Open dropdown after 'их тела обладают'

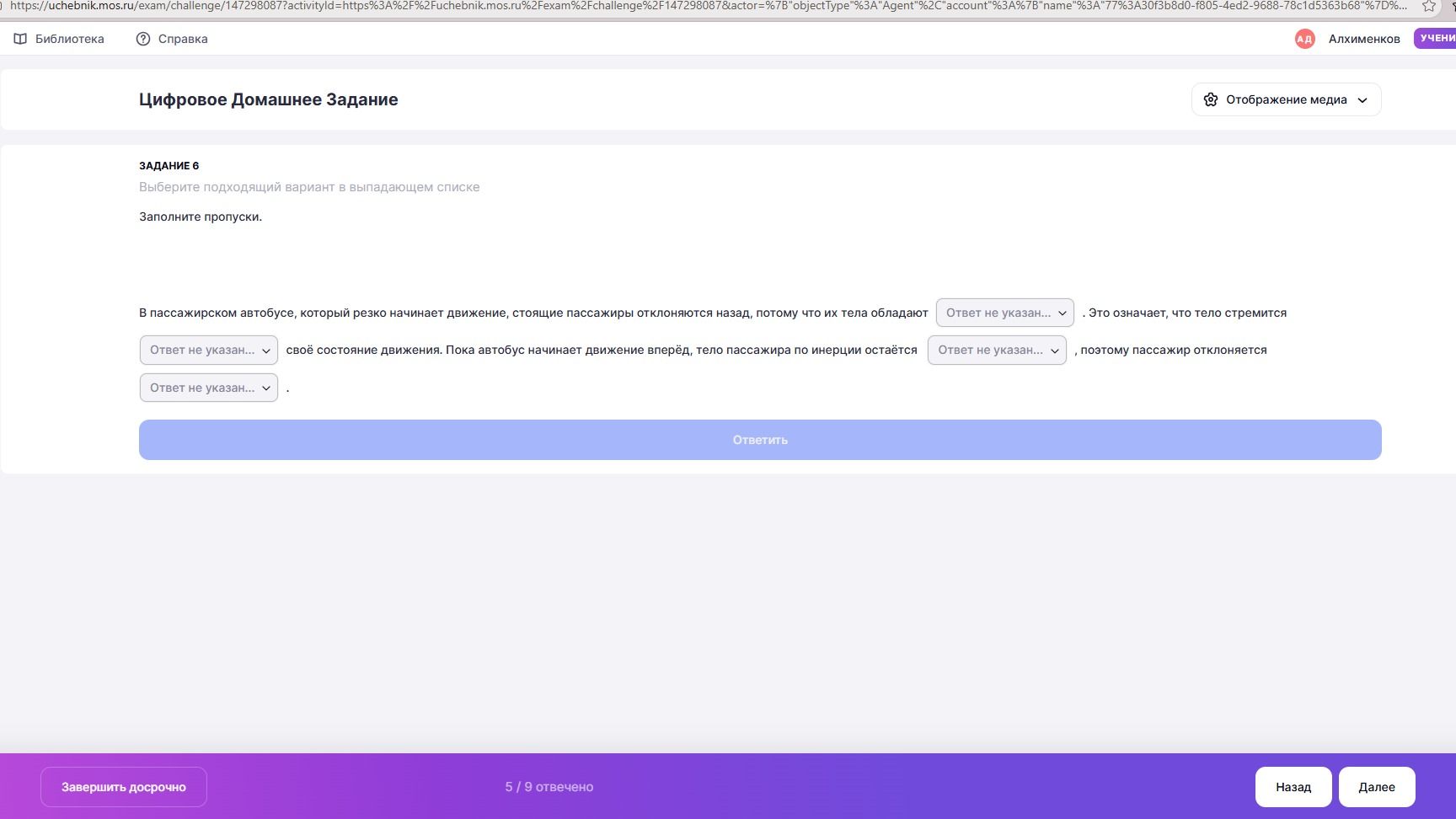tap(1004, 313)
